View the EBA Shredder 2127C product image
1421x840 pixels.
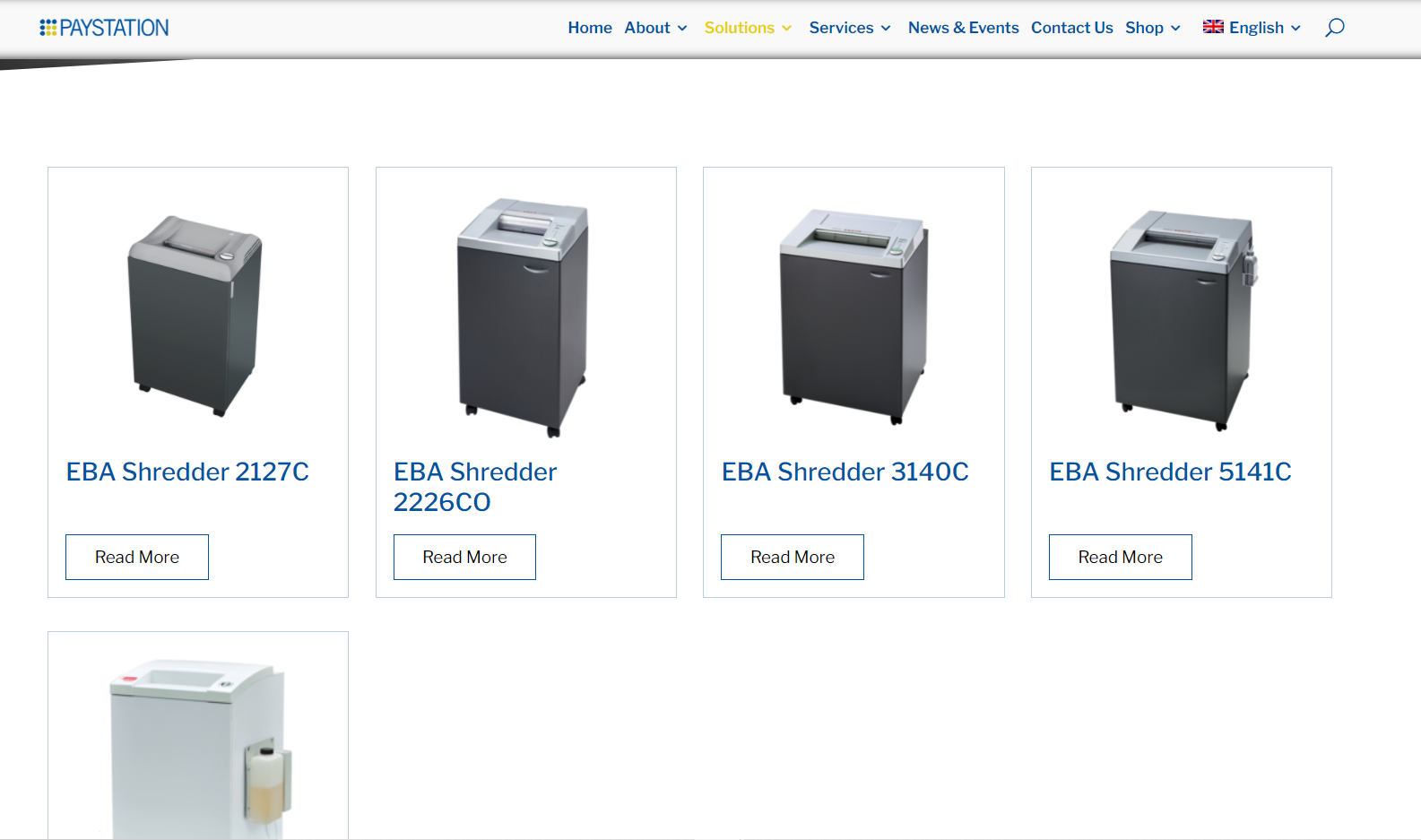(x=195, y=316)
